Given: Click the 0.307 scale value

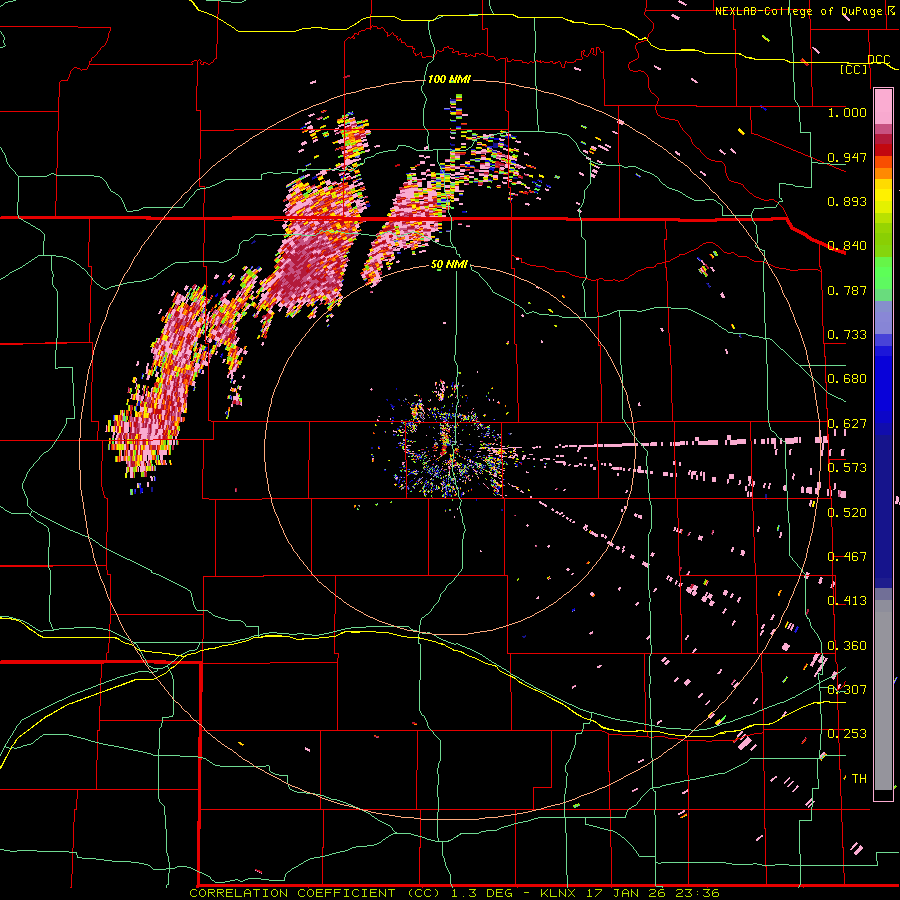Looking at the screenshot, I should click(847, 690).
